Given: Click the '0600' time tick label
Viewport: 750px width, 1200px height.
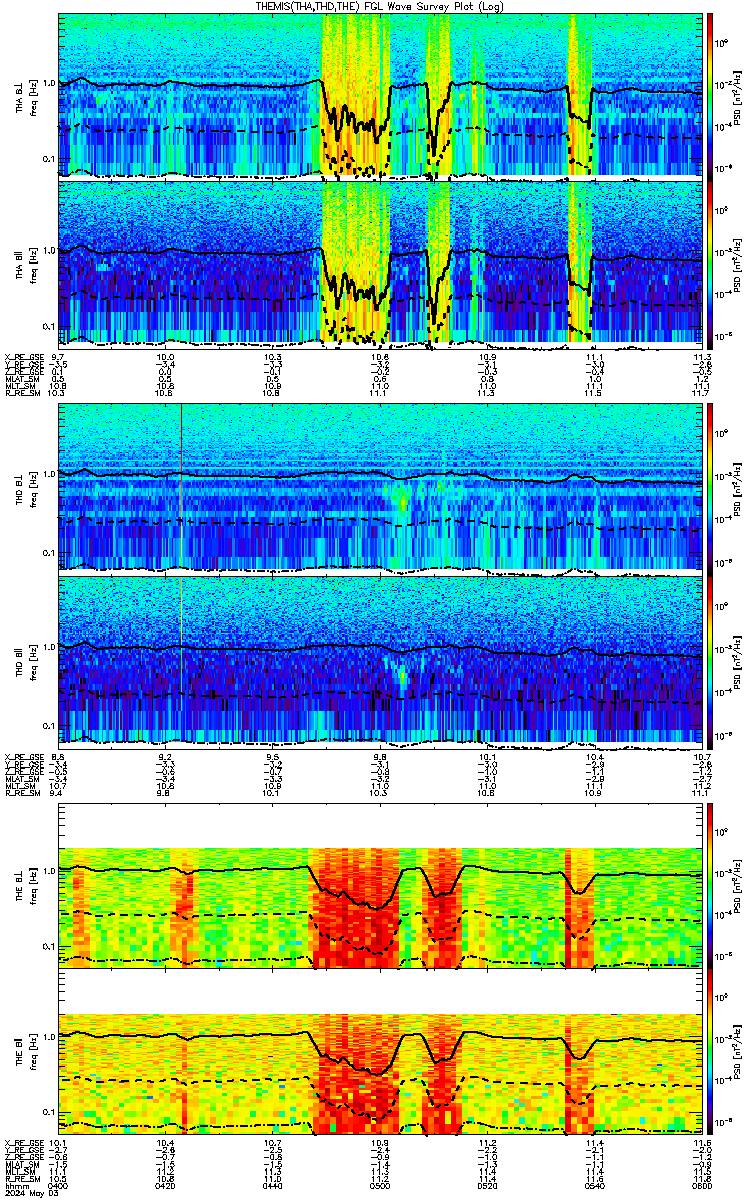Looking at the screenshot, I should 700,1186.
